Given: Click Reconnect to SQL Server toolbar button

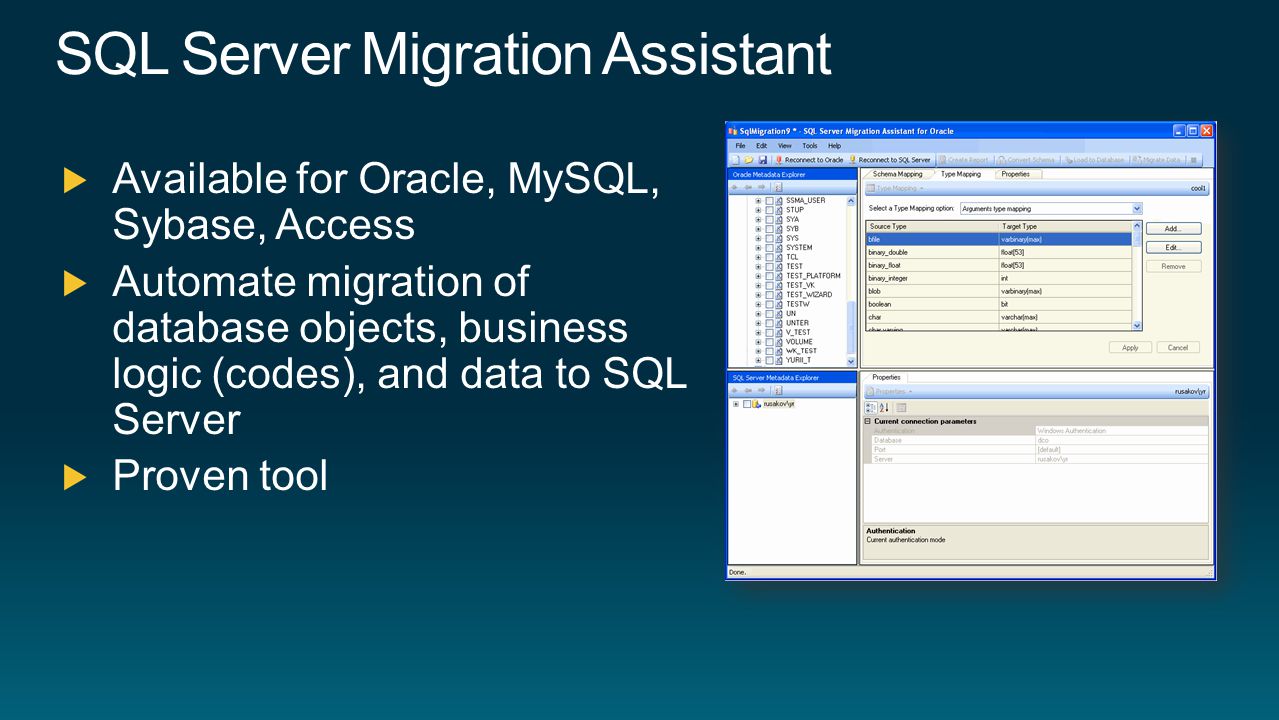Looking at the screenshot, I should [x=889, y=160].
